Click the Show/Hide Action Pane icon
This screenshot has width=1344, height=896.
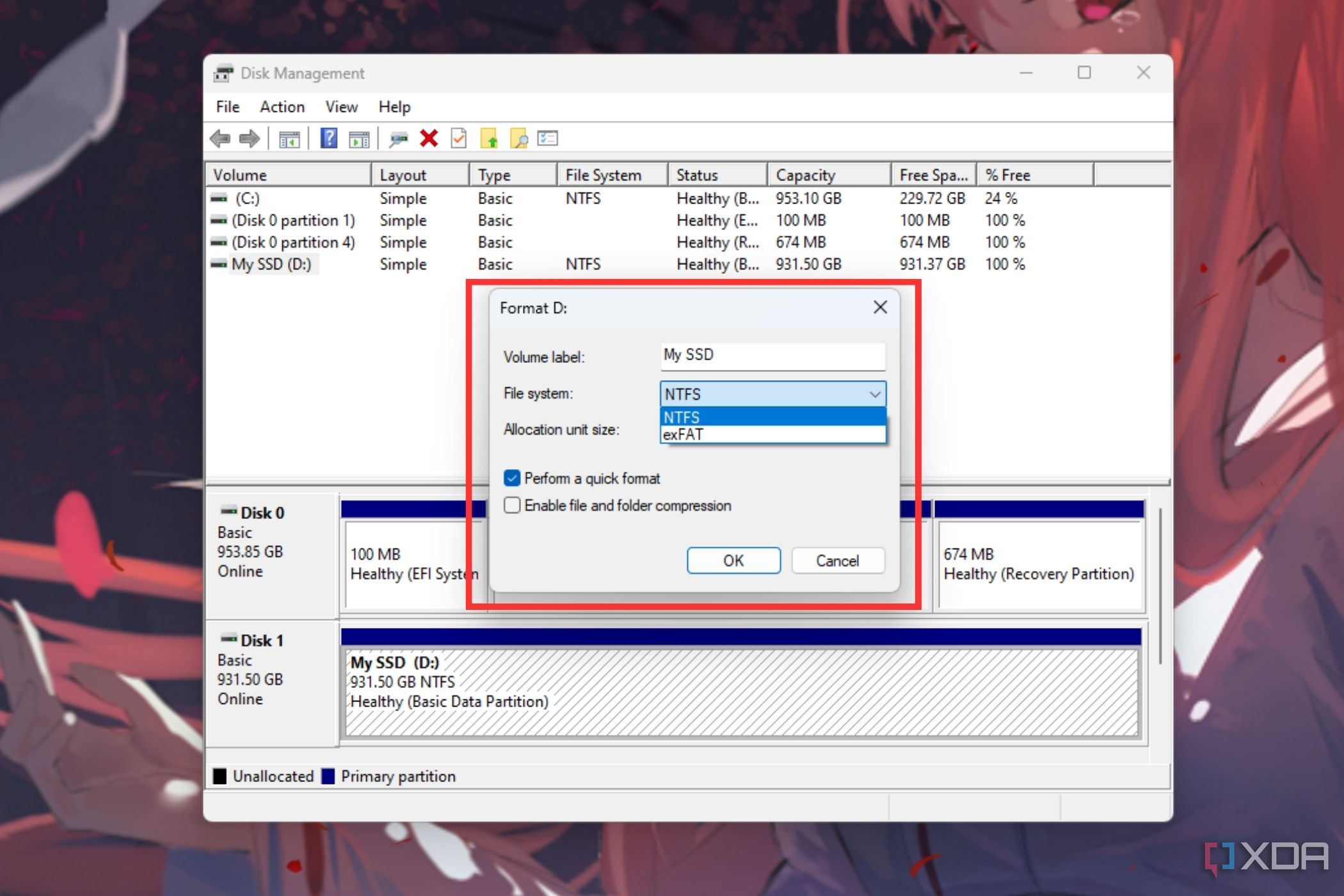pyautogui.click(x=359, y=139)
